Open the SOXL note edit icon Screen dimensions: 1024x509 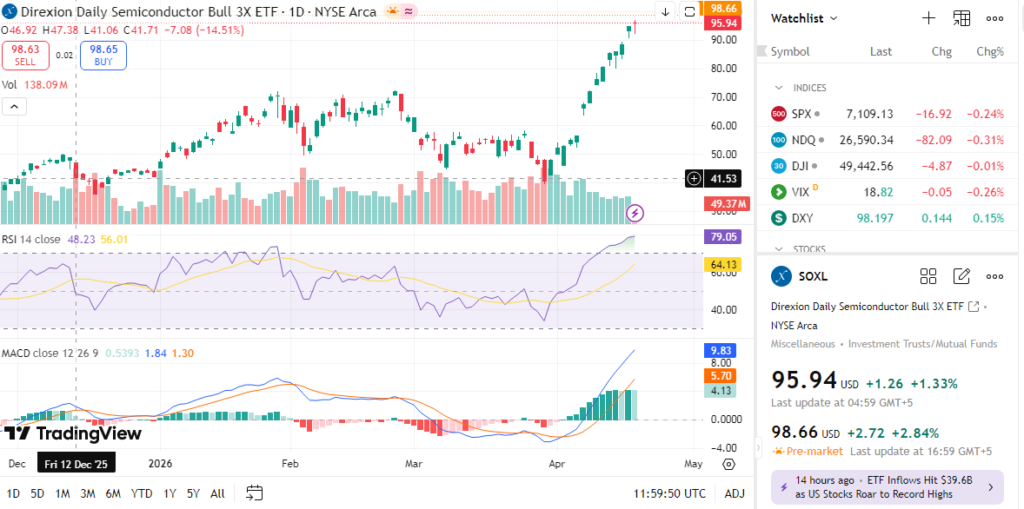click(961, 277)
